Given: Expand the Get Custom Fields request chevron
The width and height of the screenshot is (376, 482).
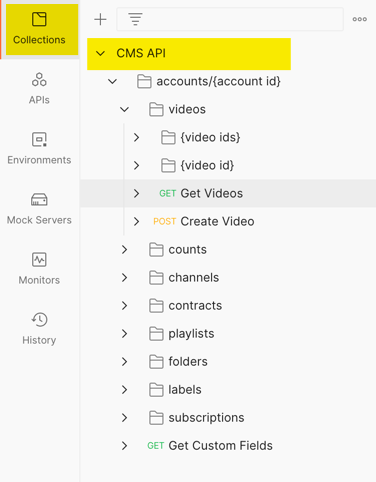Looking at the screenshot, I should click(x=124, y=445).
